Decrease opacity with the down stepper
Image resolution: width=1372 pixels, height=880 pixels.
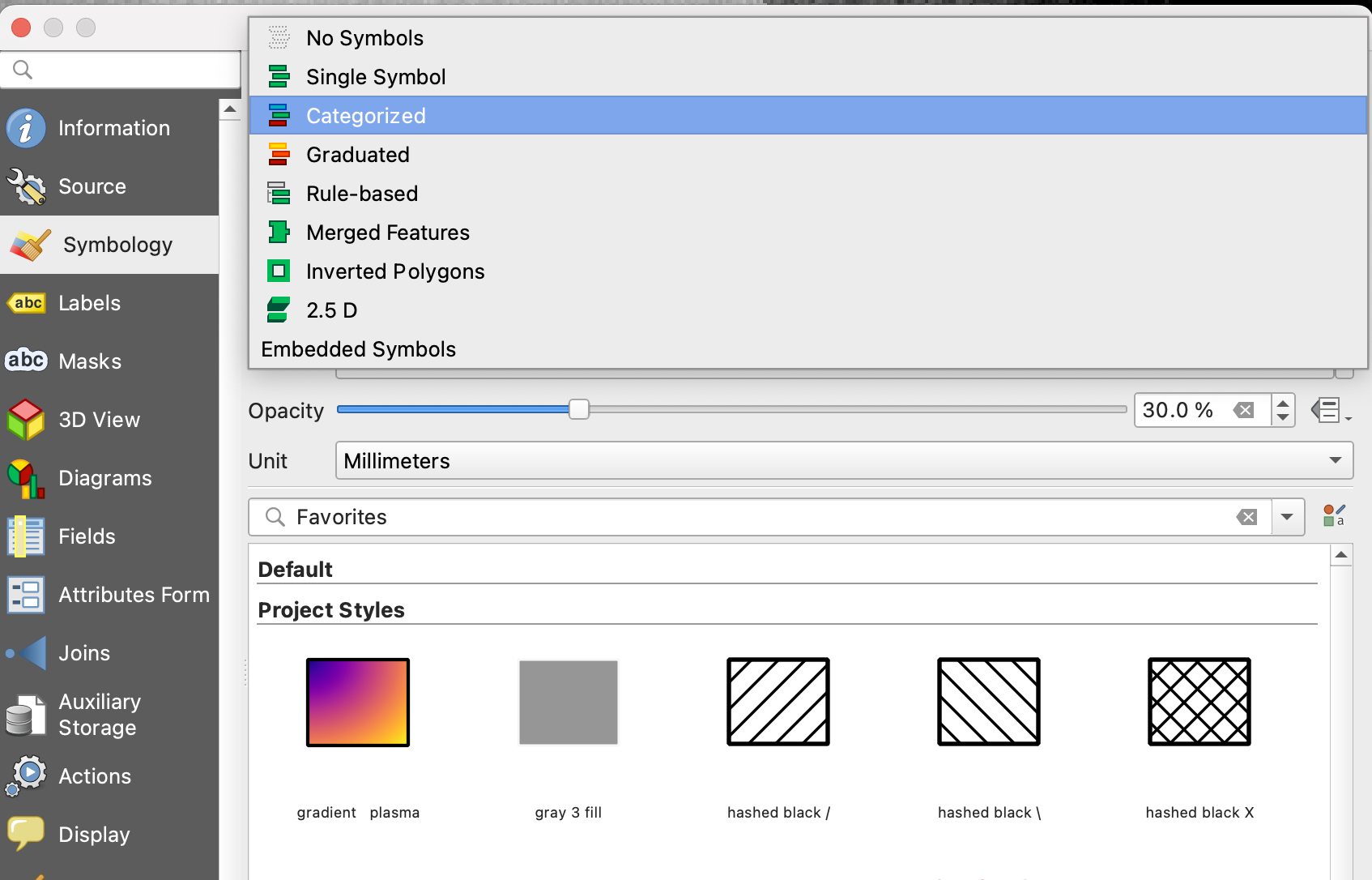click(1283, 418)
